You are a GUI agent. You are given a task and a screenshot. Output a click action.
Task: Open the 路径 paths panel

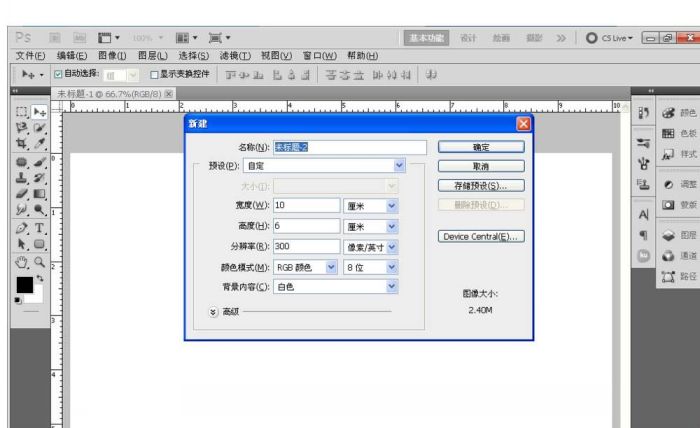pyautogui.click(x=679, y=277)
